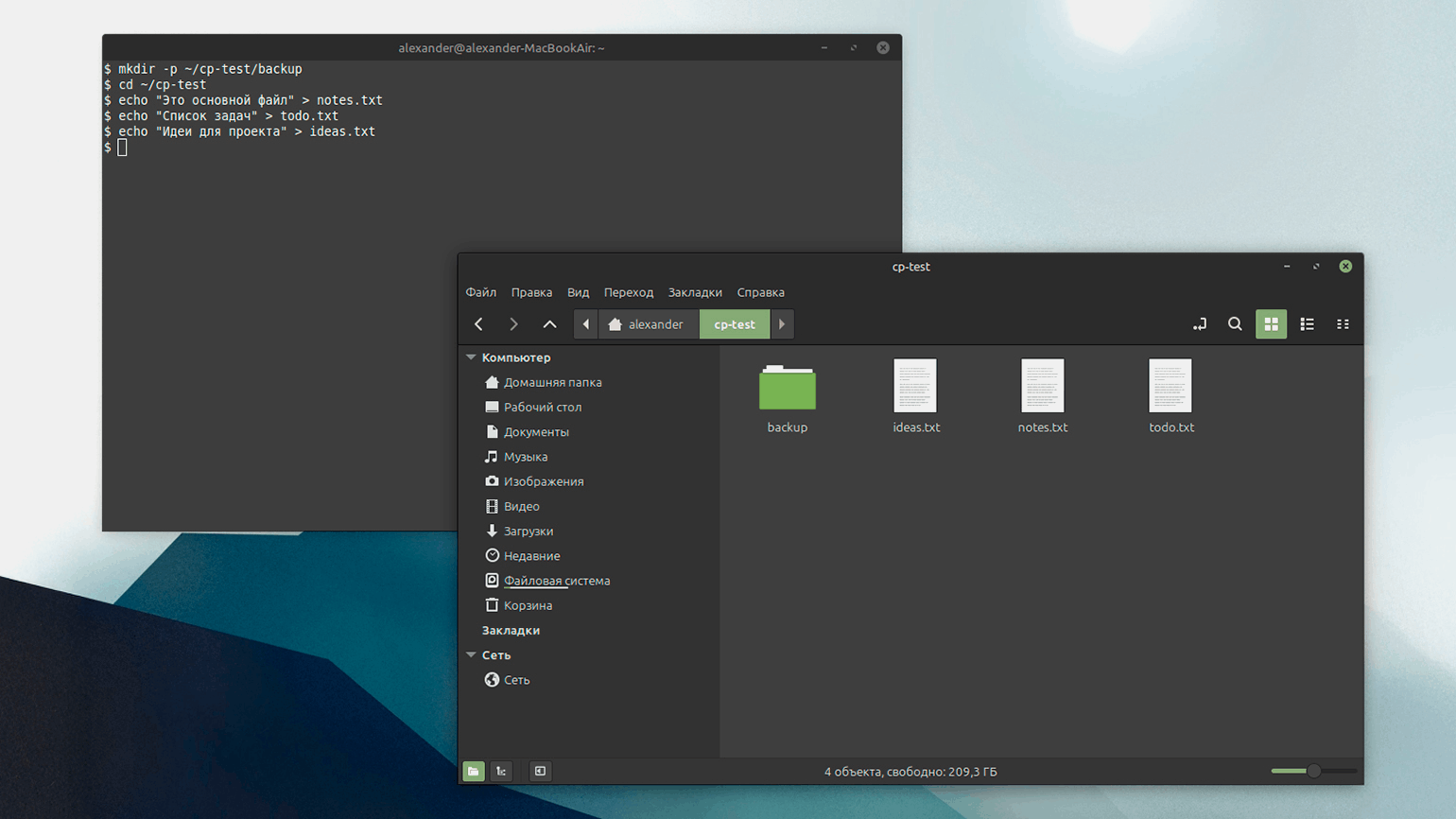Open Загрузки in the sidebar
This screenshot has height=819, width=1456.
pyautogui.click(x=528, y=531)
